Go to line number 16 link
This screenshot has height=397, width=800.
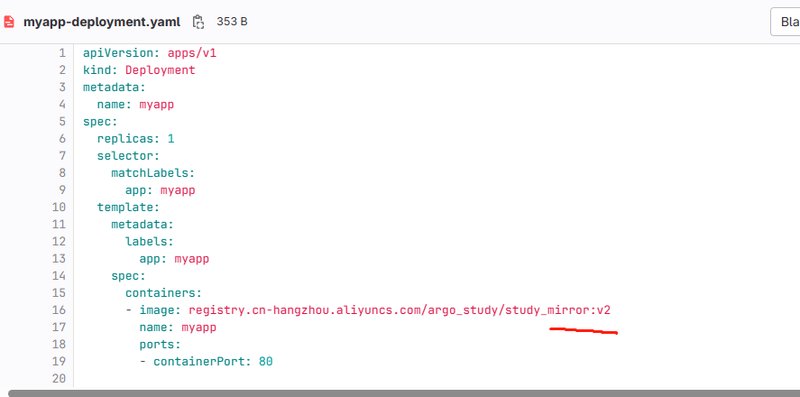tap(59, 310)
